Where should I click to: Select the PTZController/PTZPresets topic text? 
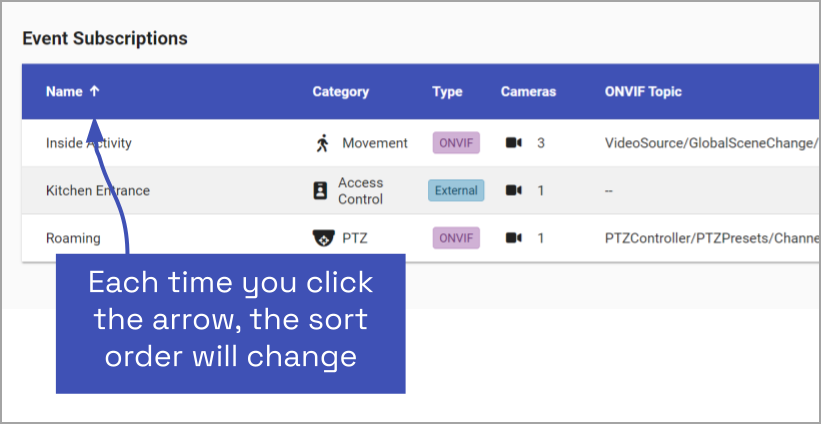pos(711,238)
